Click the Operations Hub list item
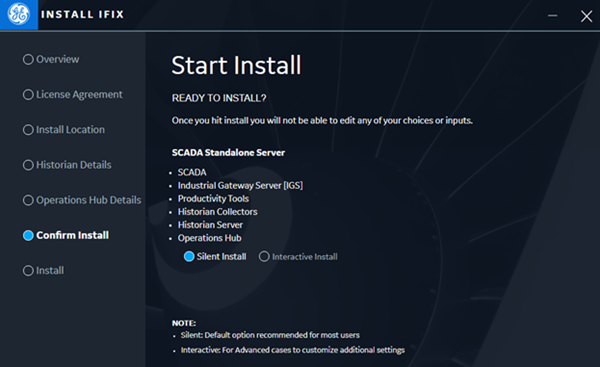The width and height of the screenshot is (600, 367). [209, 238]
